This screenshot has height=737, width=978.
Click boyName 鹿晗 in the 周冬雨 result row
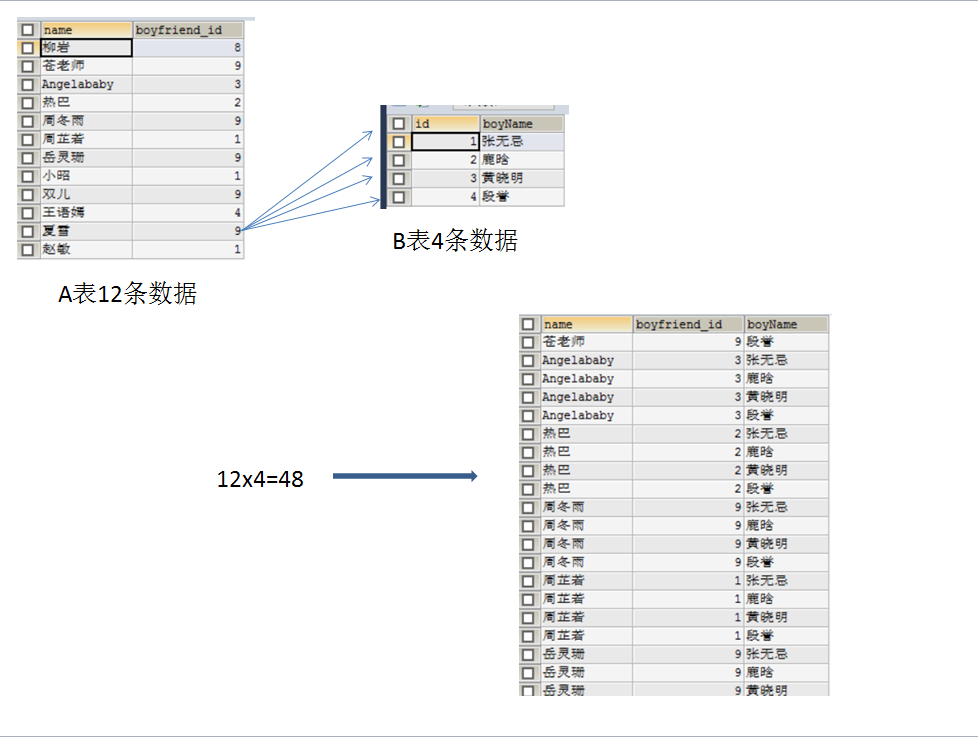[x=787, y=526]
